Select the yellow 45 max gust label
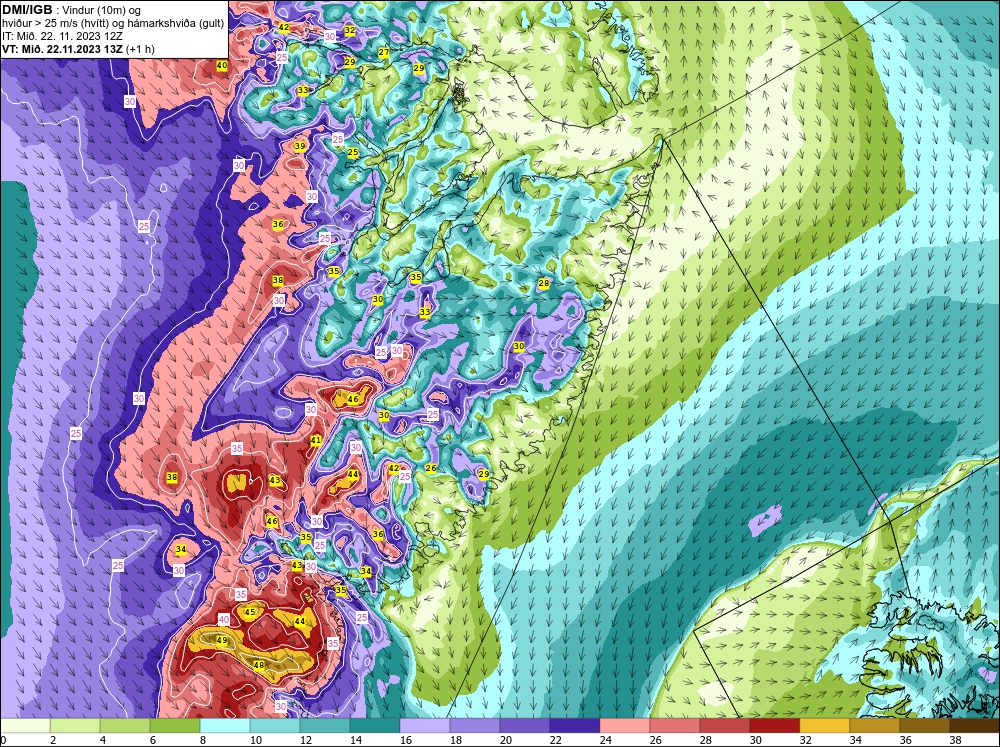Image resolution: width=1000 pixels, height=747 pixels. (250, 612)
